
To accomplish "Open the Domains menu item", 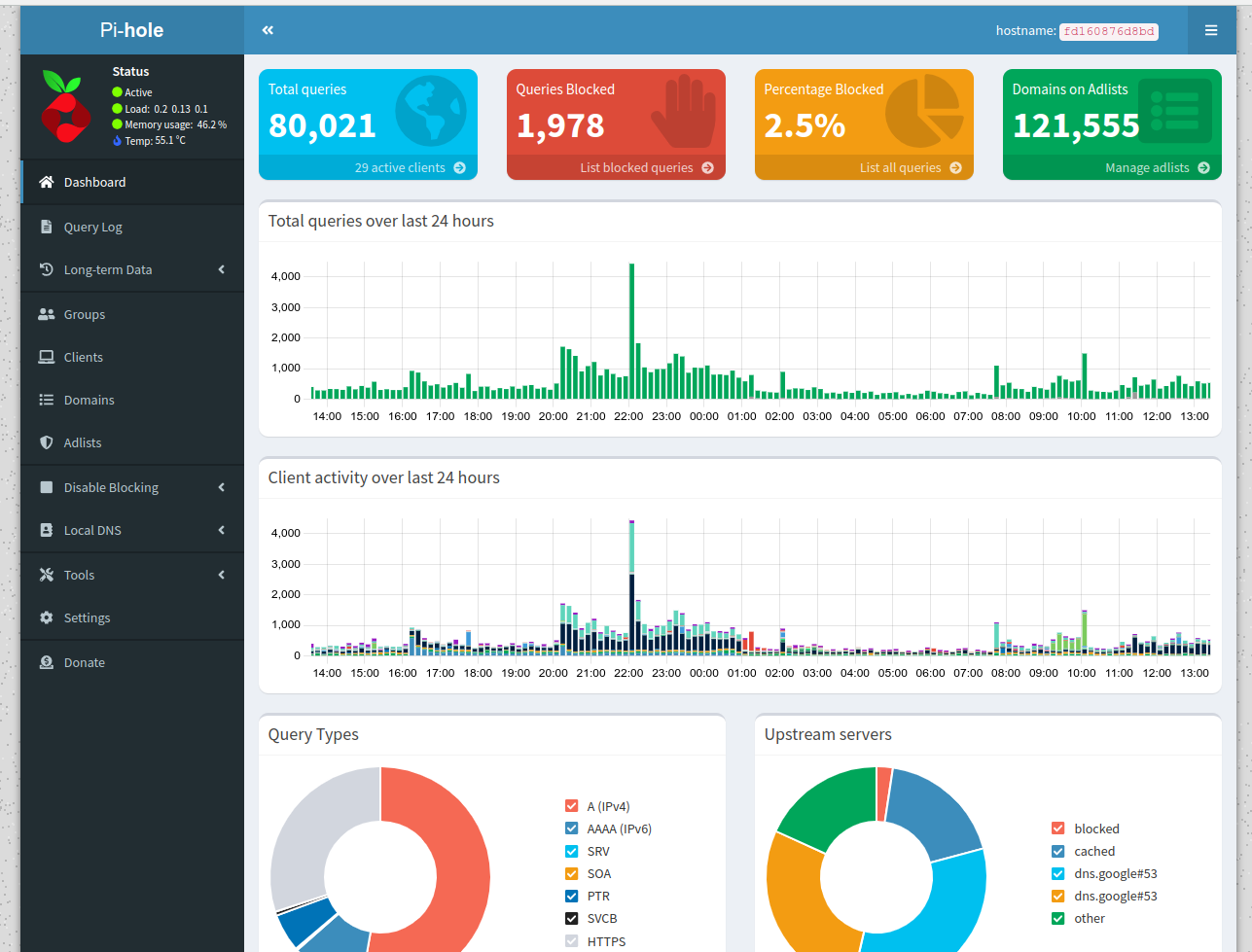I will click(x=89, y=400).
